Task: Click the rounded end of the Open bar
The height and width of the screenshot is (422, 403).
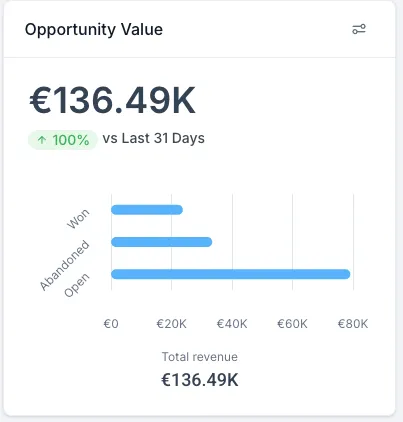Action: coord(346,274)
